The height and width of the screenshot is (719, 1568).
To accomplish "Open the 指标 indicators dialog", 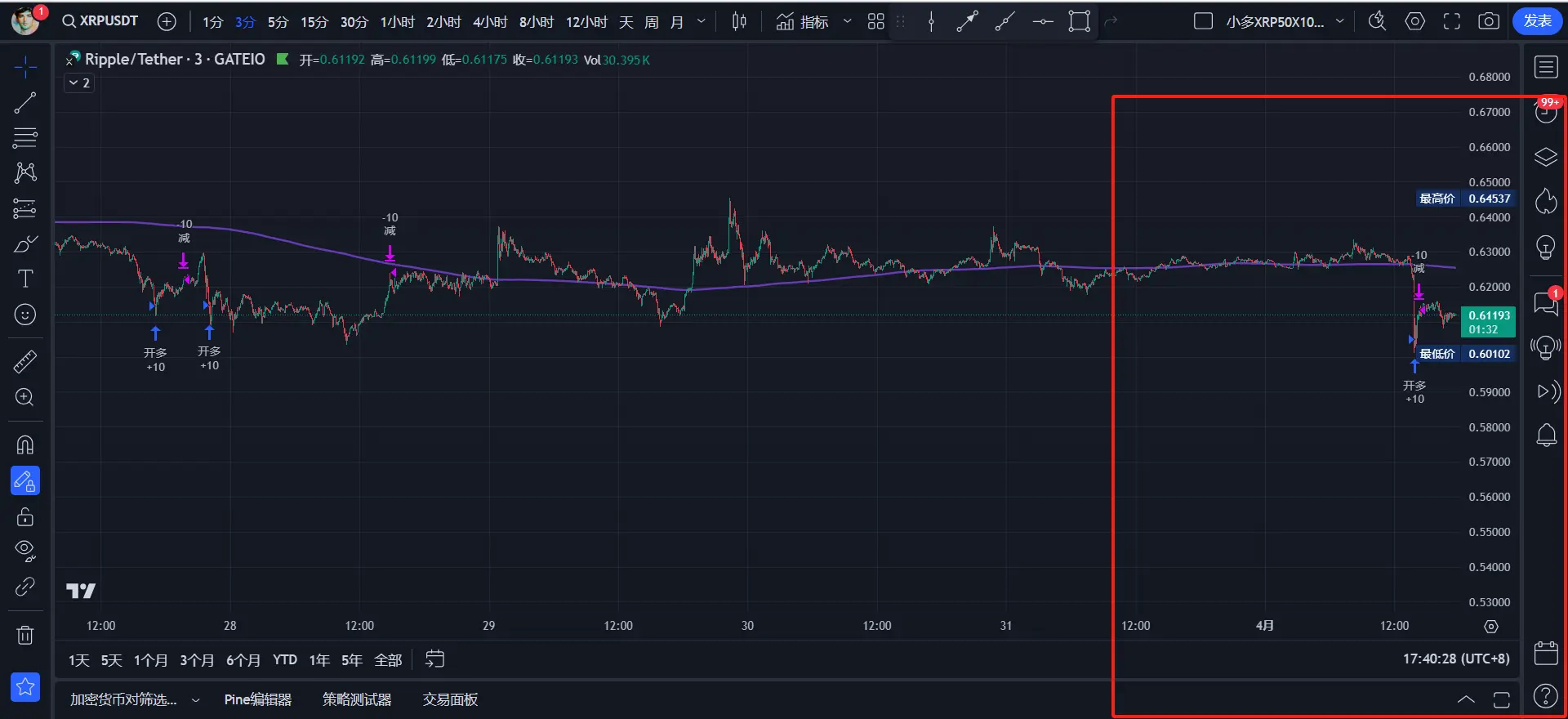I will tap(802, 22).
